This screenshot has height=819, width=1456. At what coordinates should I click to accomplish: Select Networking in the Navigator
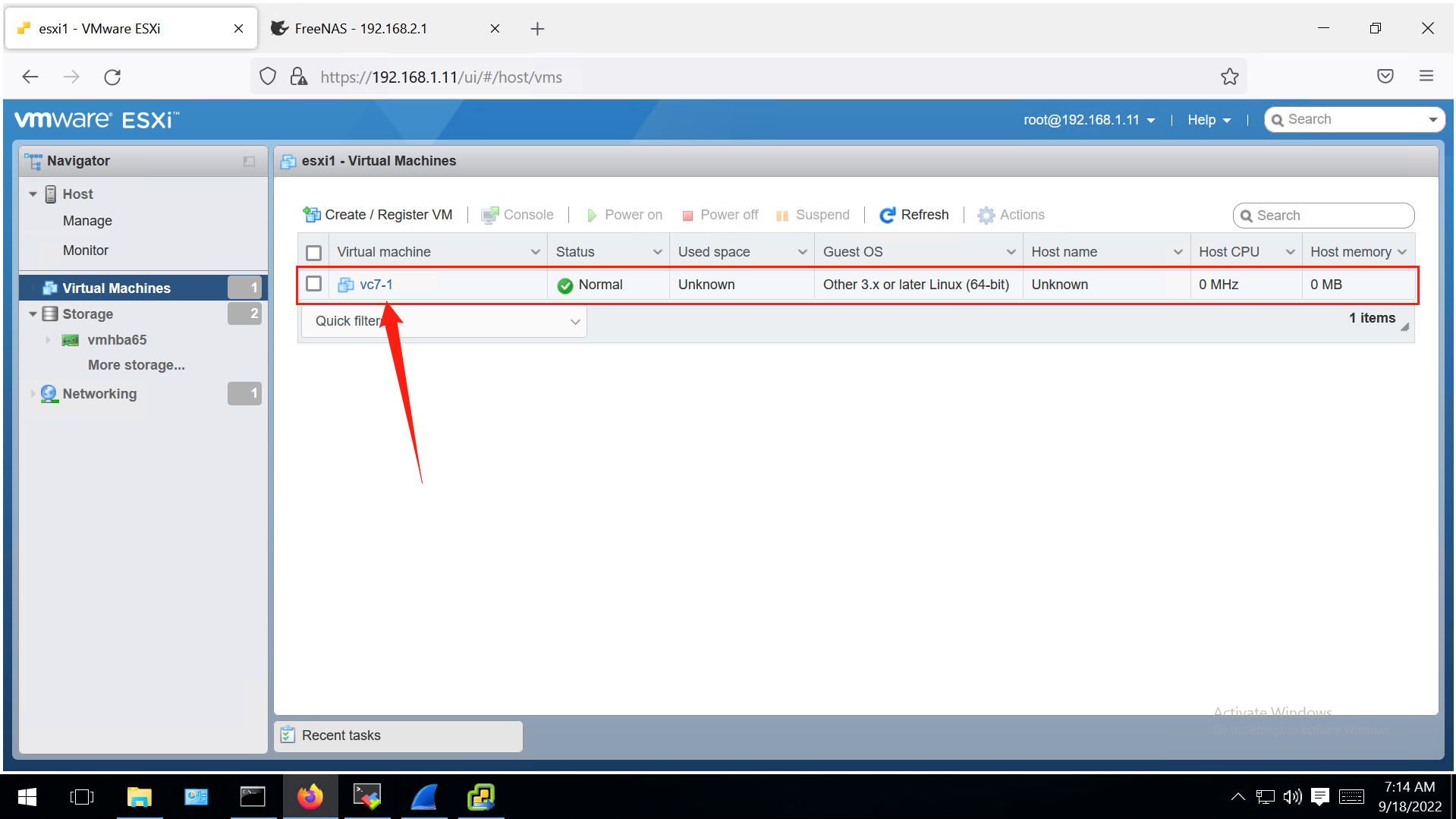pos(99,394)
